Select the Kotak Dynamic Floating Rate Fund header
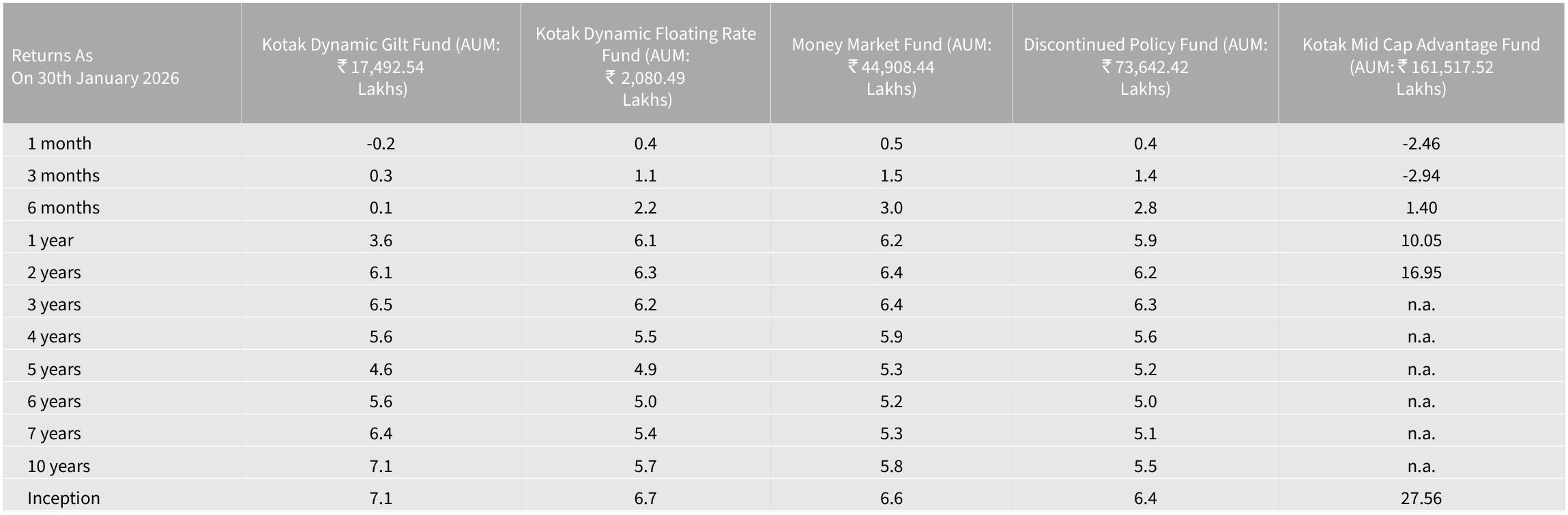The image size is (1568, 515). (645, 66)
